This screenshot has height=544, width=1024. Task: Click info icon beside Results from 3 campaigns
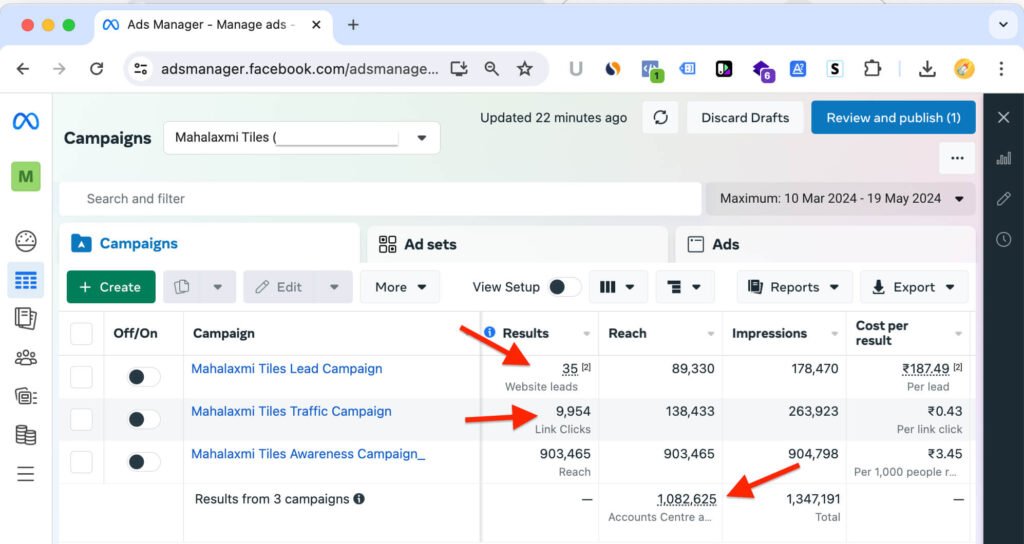359,499
